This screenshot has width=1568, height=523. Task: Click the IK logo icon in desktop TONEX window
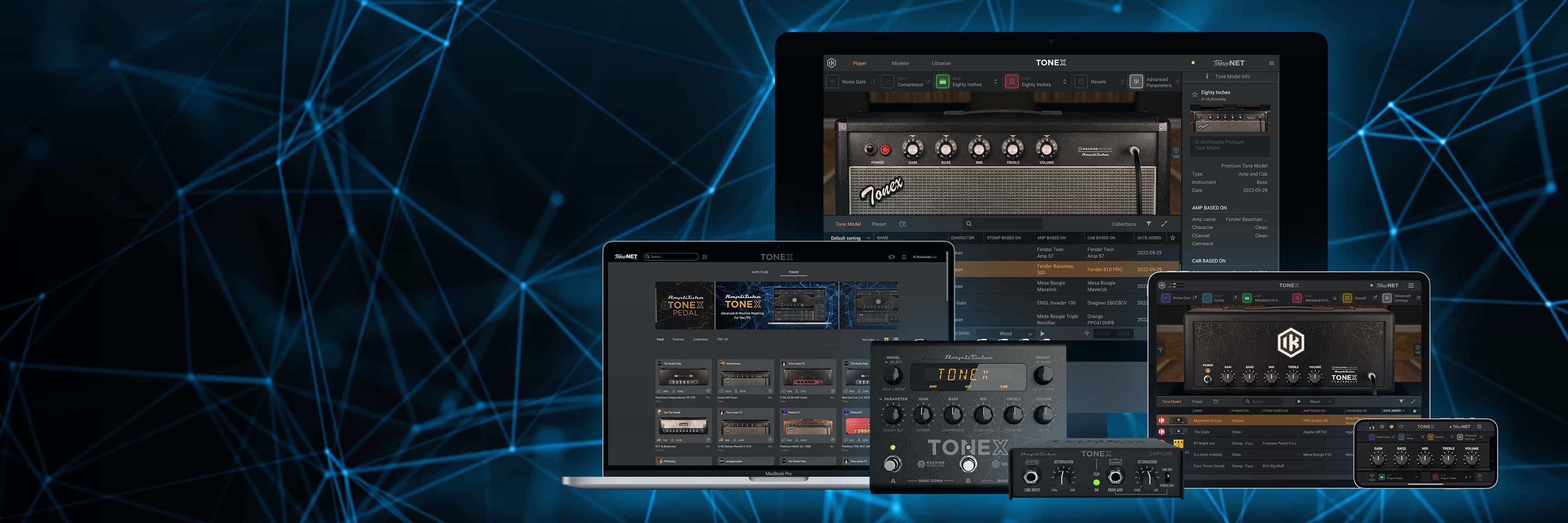[831, 63]
